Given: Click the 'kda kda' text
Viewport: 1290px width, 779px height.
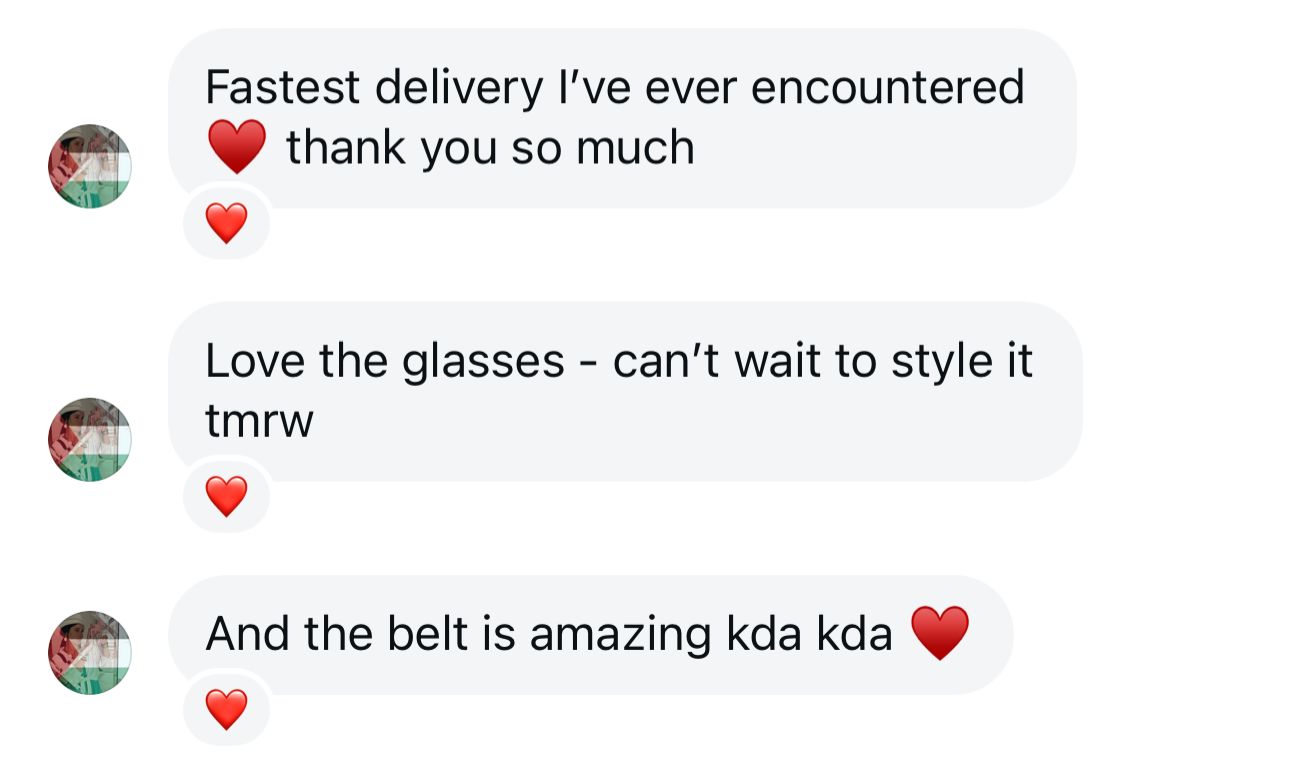Looking at the screenshot, I should click(x=812, y=634).
